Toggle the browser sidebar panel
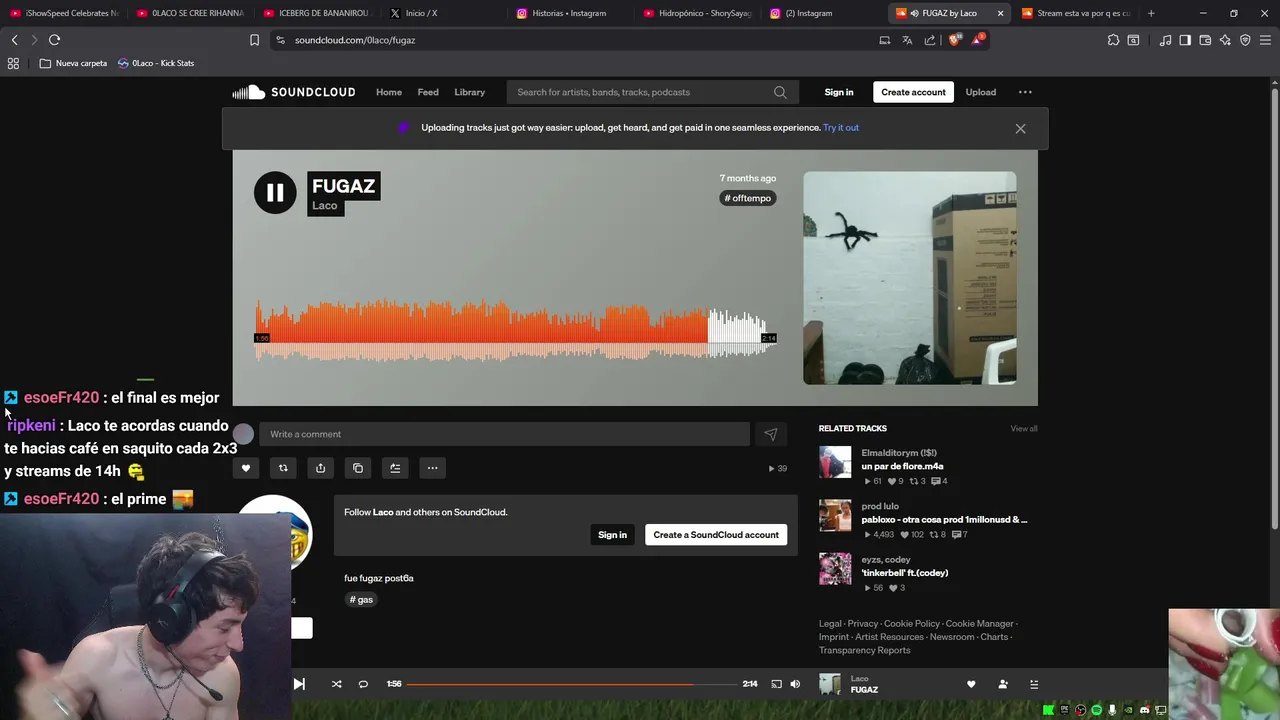Viewport: 1280px width, 720px height. coord(1185,40)
